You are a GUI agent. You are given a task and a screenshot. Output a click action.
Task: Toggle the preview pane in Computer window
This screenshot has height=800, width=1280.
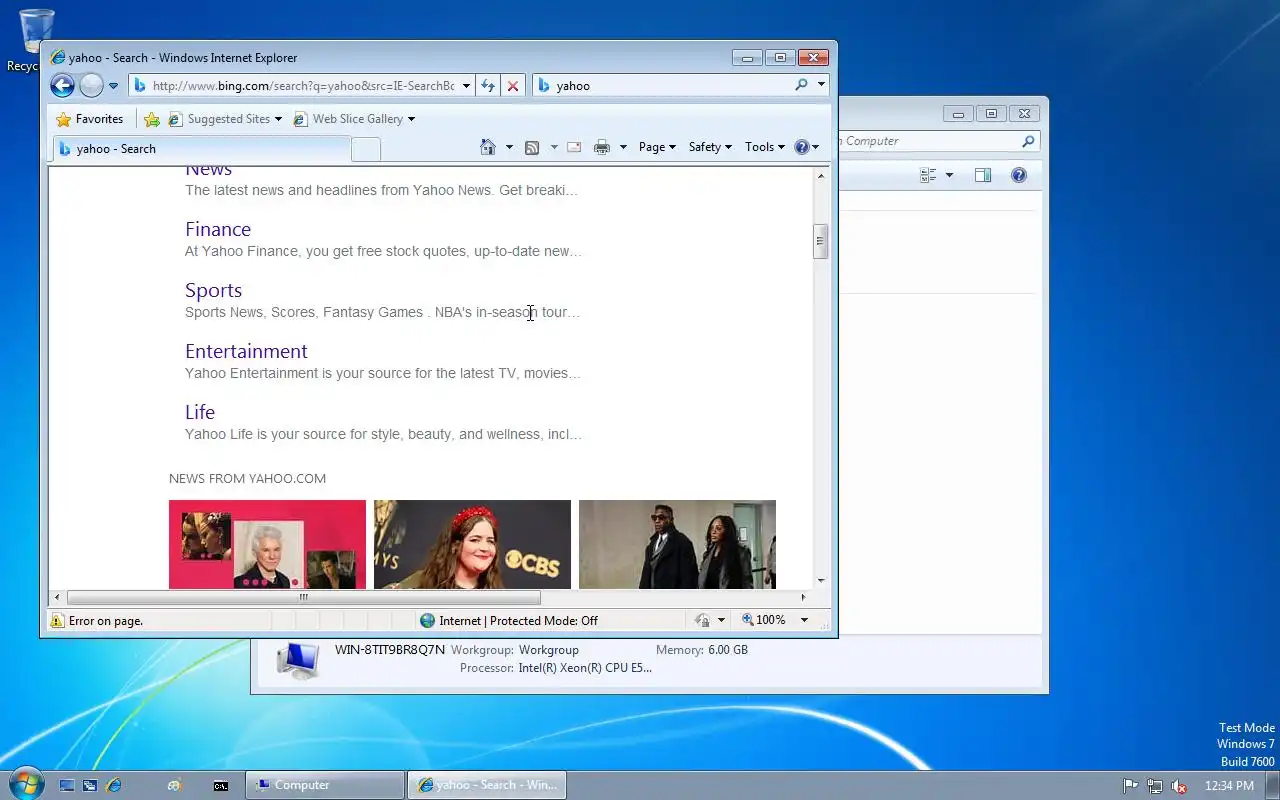983,175
